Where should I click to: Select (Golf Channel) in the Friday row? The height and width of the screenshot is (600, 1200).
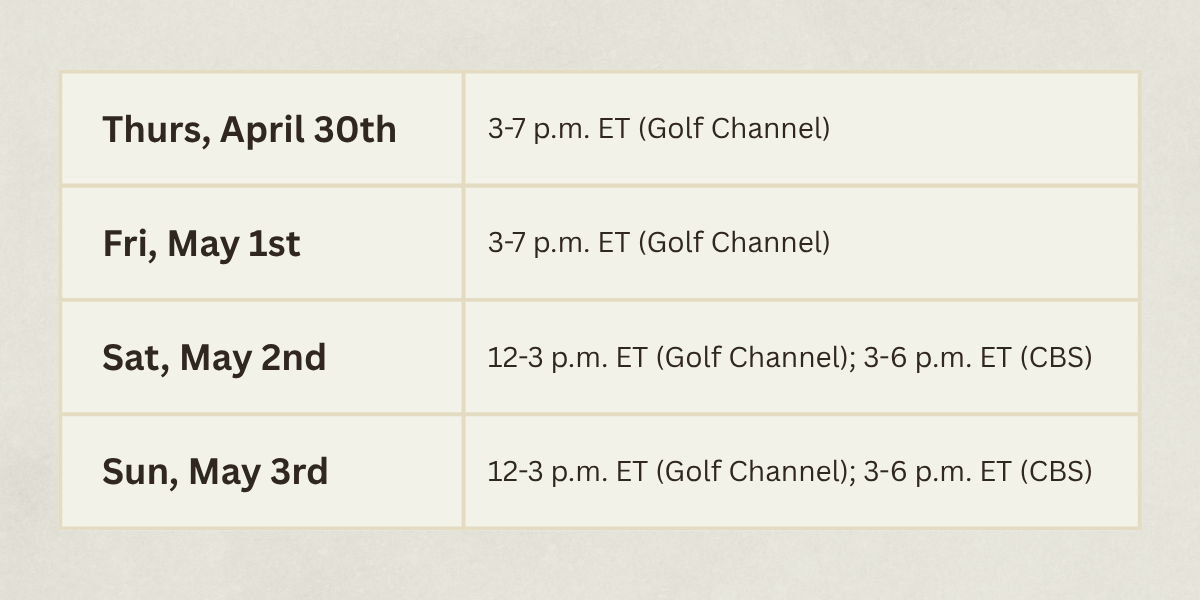pos(732,243)
